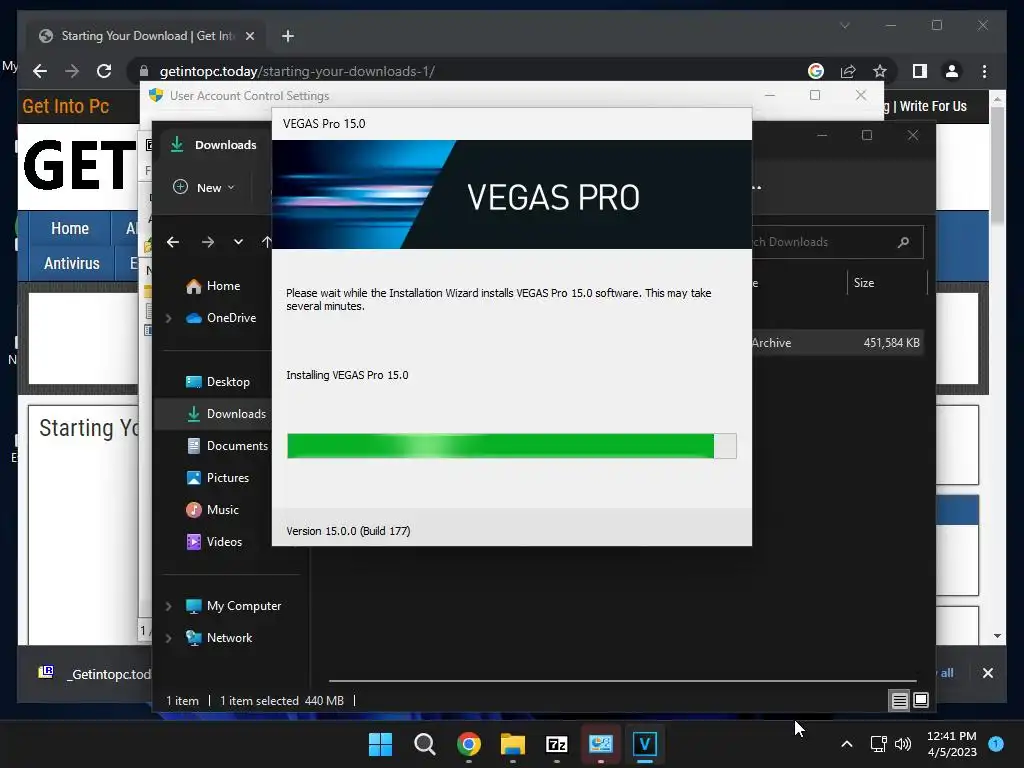Open VEGAS installer taskbar icon
The width and height of the screenshot is (1024, 768).
(x=645, y=744)
